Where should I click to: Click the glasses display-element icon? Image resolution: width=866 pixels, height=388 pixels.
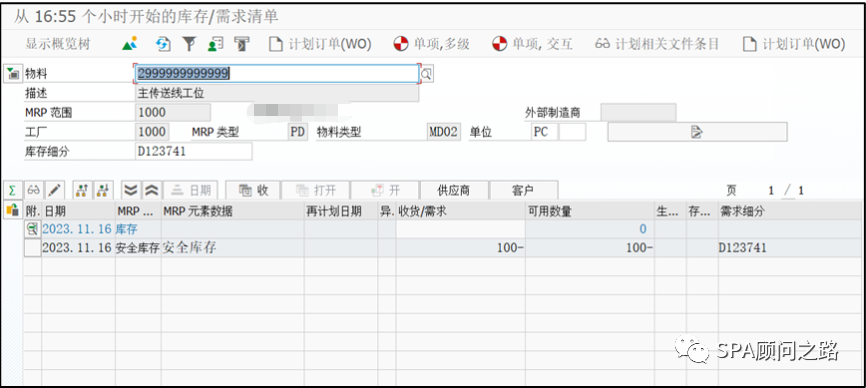(34, 190)
